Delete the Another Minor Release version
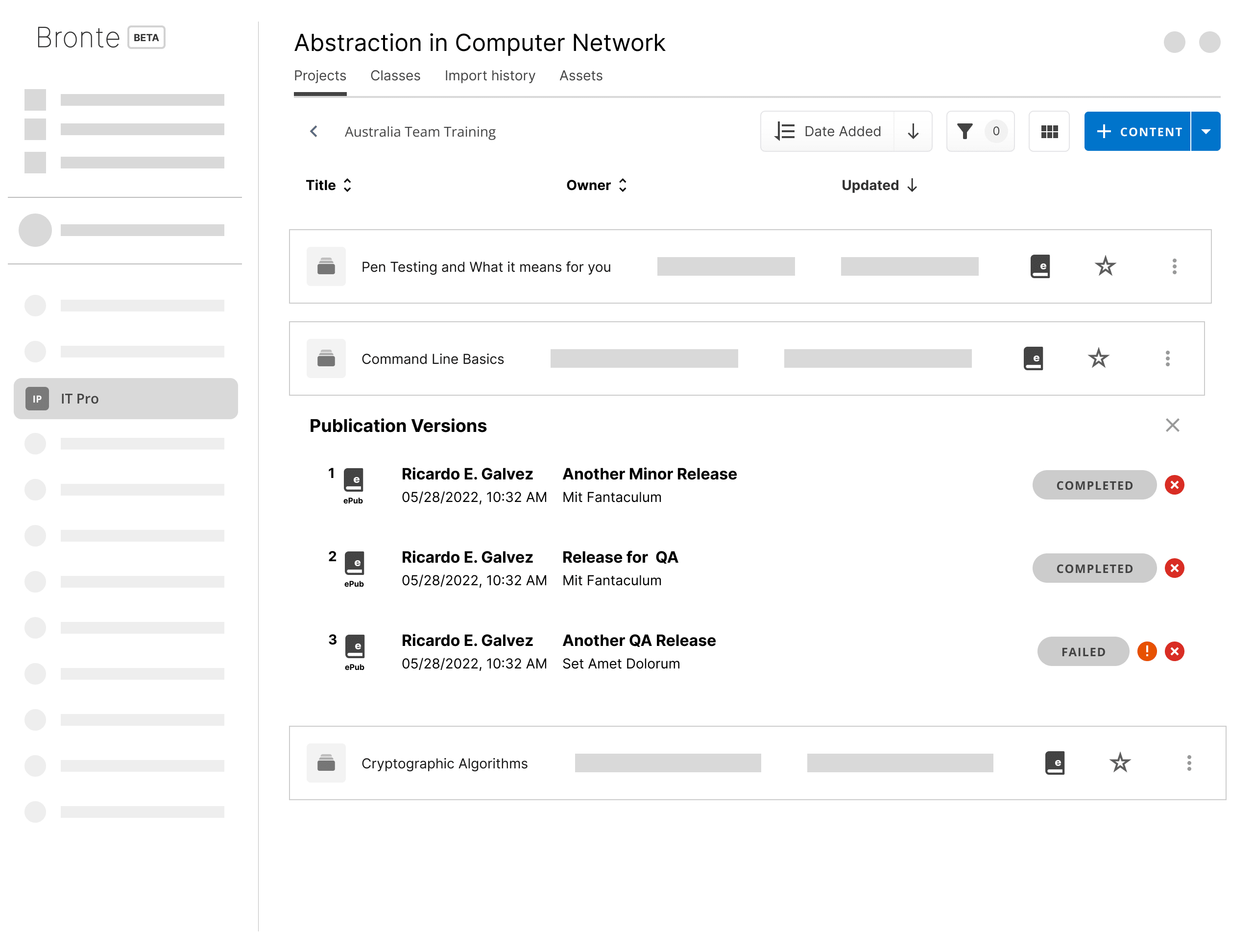 pyautogui.click(x=1174, y=485)
